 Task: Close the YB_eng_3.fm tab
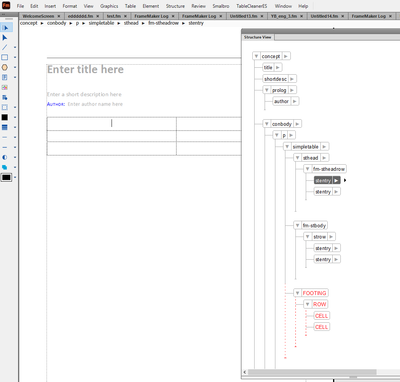(x=301, y=16)
